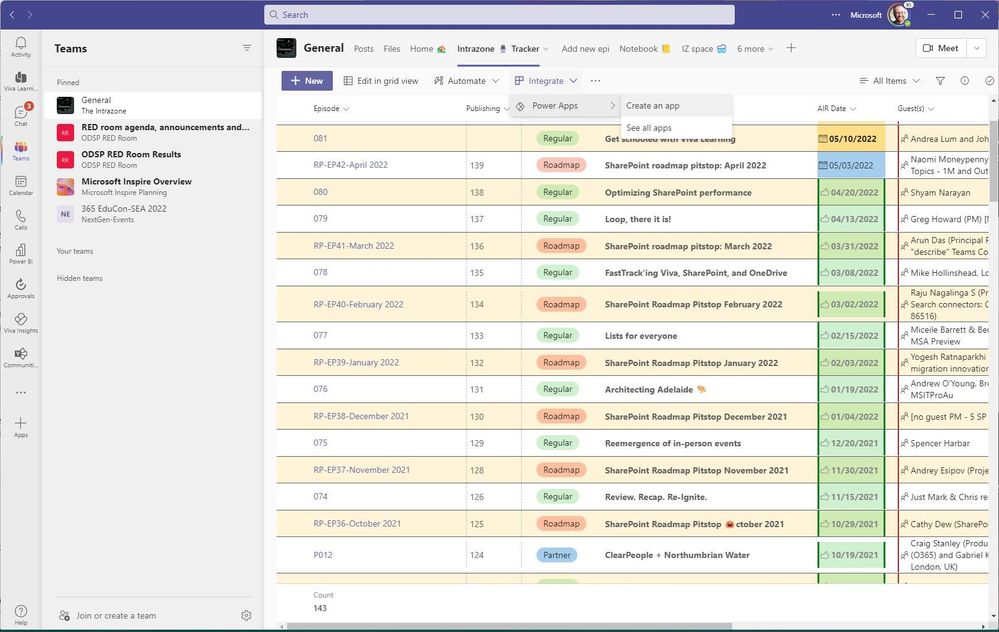
Task: Click the General team avatar icon
Action: click(286, 48)
